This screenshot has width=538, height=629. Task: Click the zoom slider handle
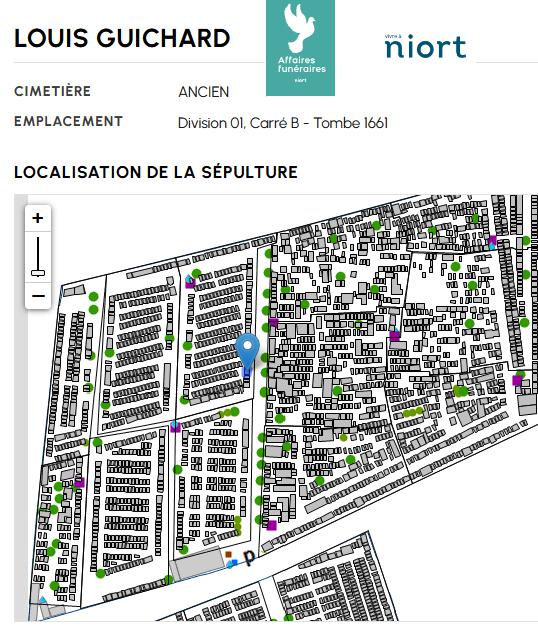tap(38, 273)
